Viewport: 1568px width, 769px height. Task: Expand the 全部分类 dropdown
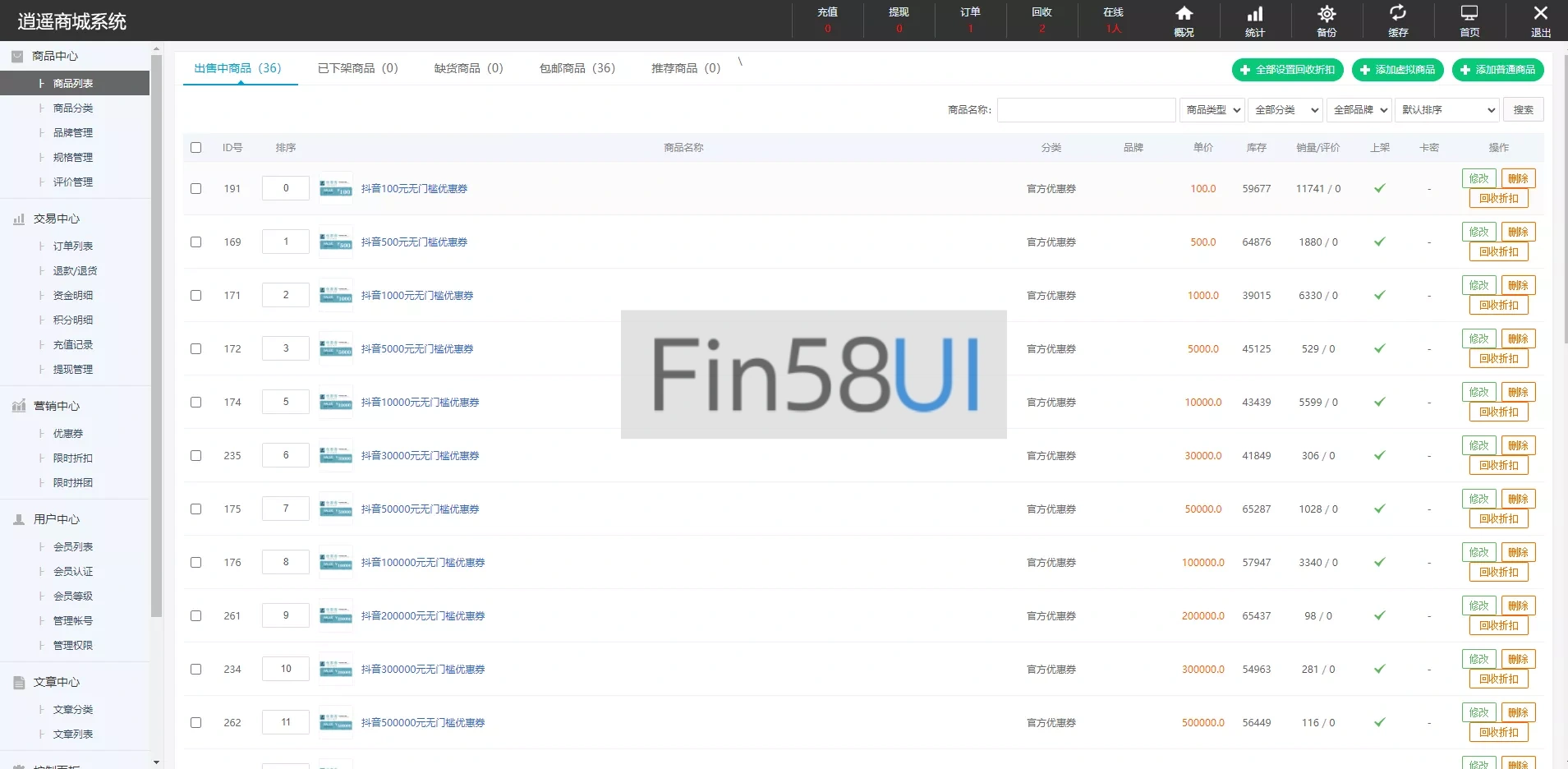pyautogui.click(x=1285, y=110)
